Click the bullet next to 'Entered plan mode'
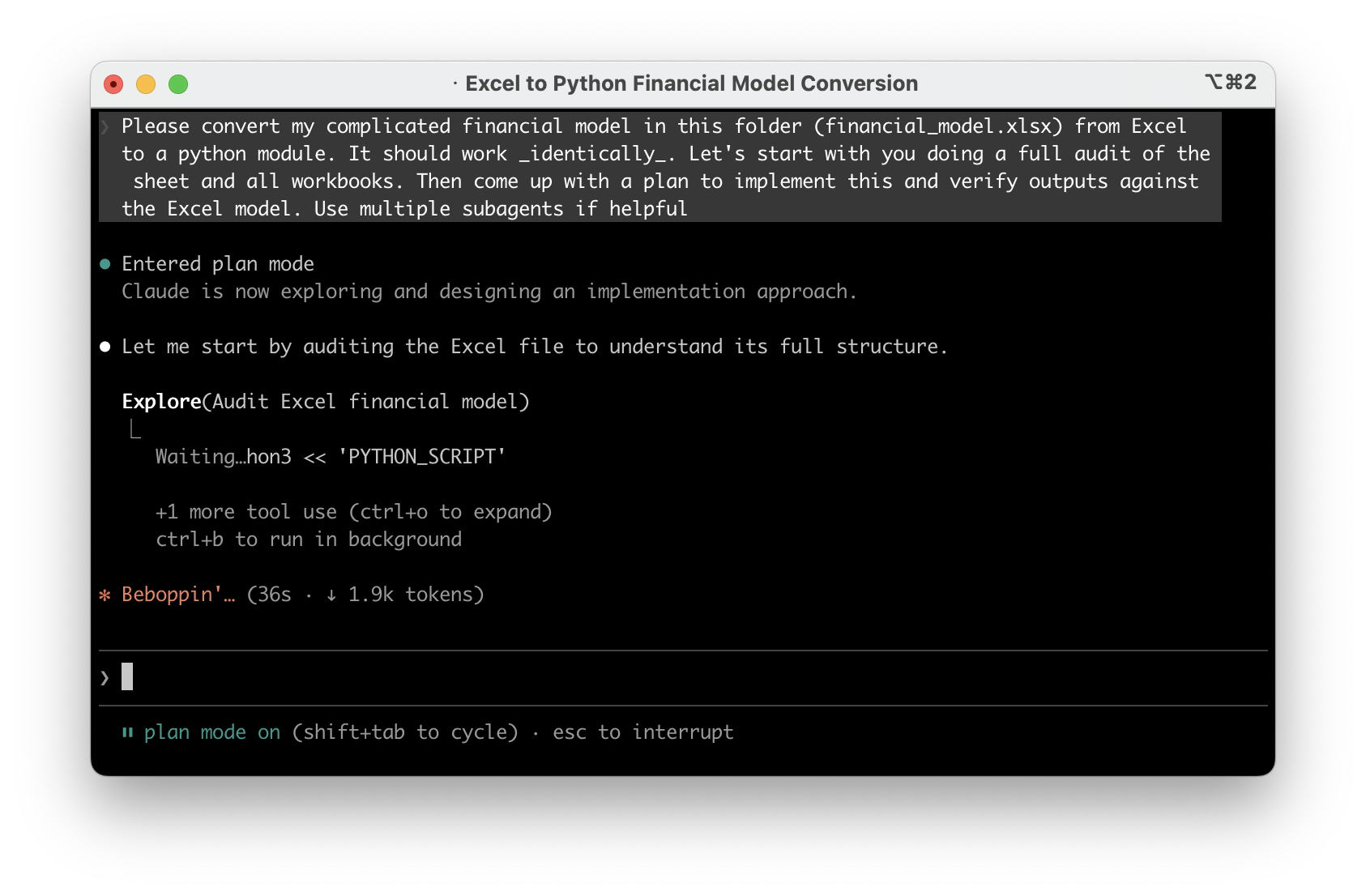 (104, 262)
